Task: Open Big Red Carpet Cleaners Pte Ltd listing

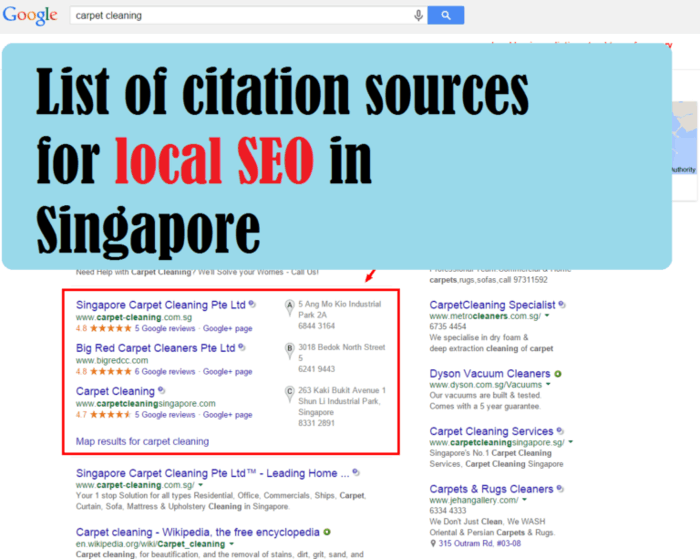Action: tap(155, 348)
